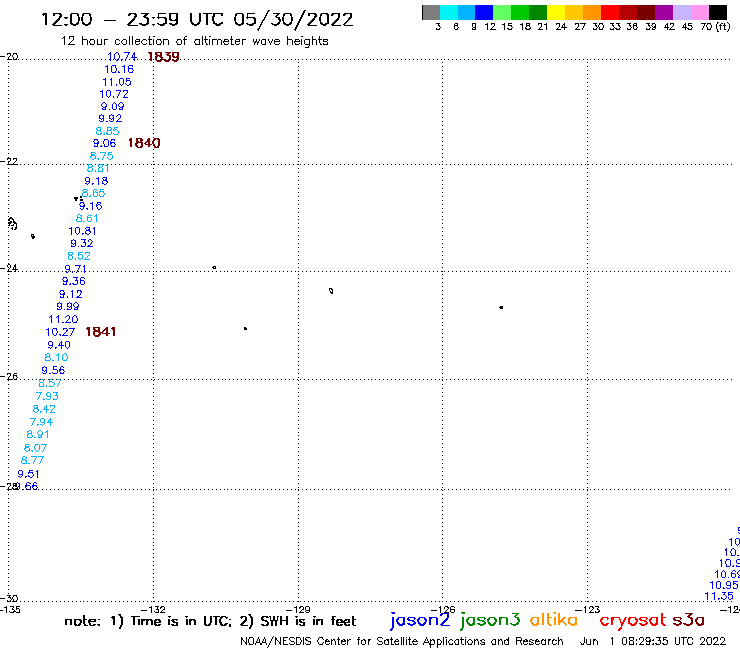Click the light green swatch in the legend
The height and width of the screenshot is (650, 740).
point(502,12)
